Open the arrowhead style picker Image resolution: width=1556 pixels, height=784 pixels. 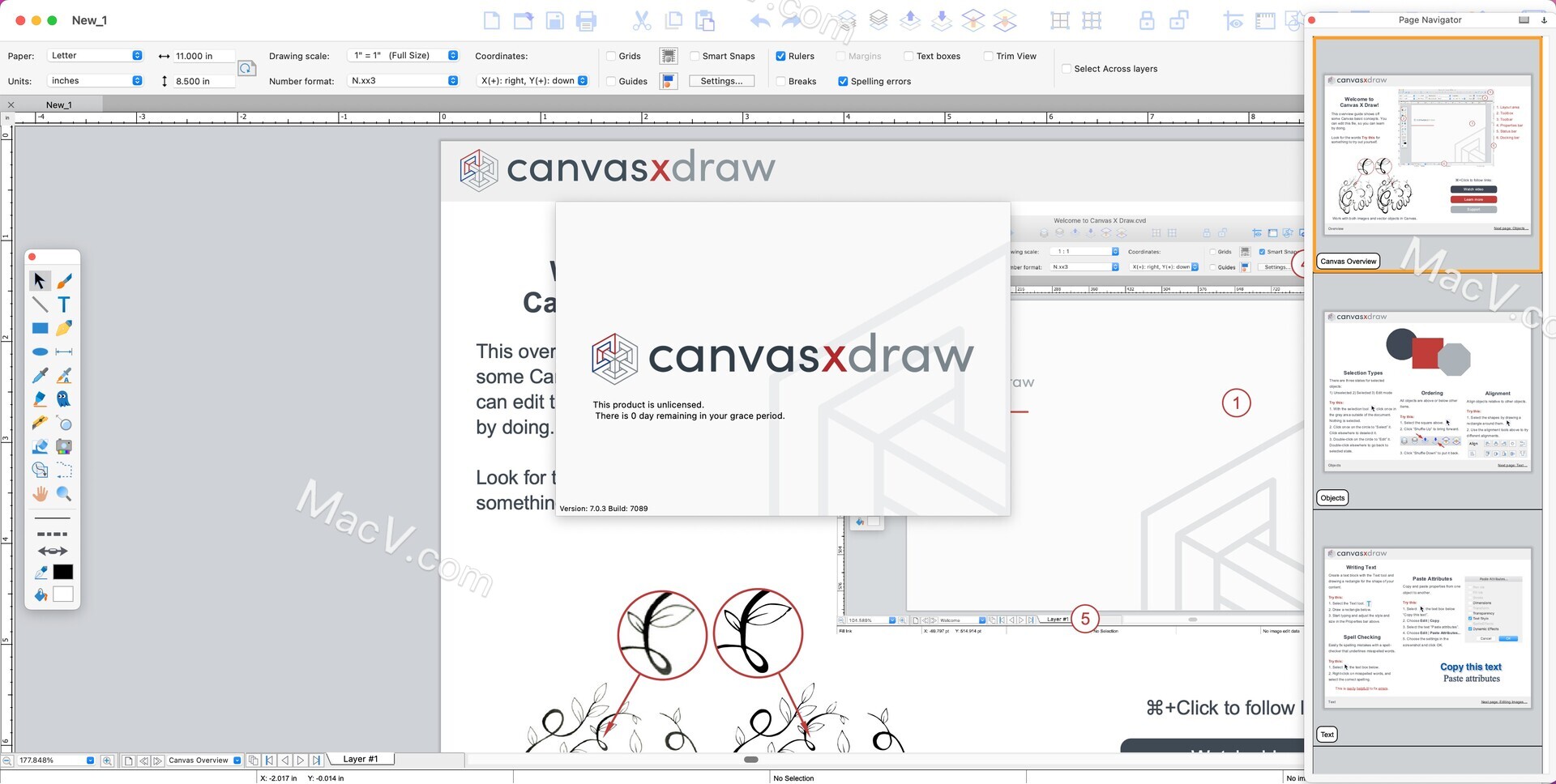(x=53, y=552)
